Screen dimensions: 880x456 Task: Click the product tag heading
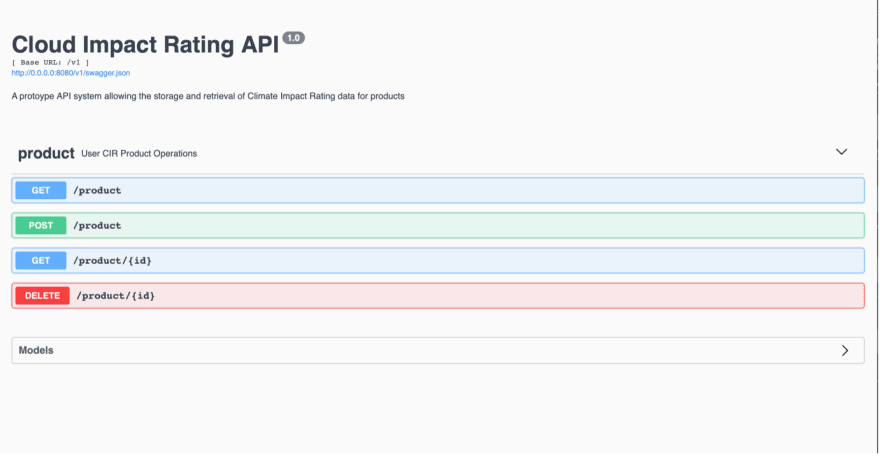[46, 154]
